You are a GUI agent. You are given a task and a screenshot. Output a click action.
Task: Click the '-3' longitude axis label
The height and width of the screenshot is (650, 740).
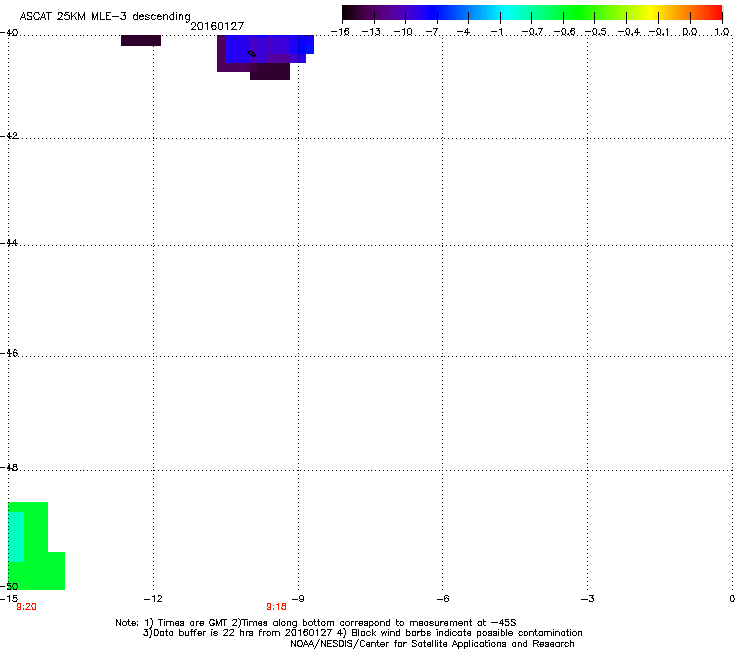587,599
